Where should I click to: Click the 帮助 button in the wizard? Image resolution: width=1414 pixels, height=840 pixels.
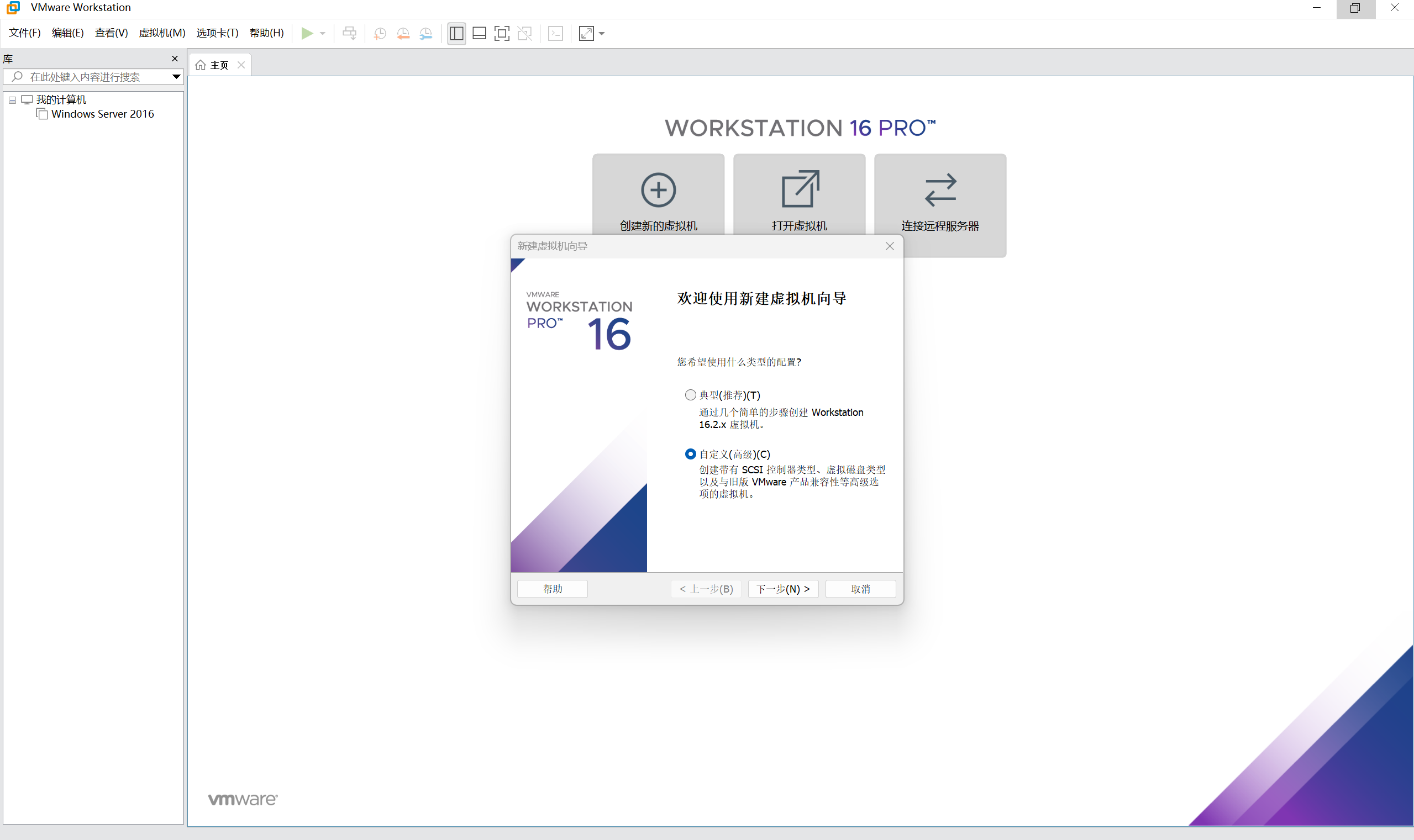(552, 589)
